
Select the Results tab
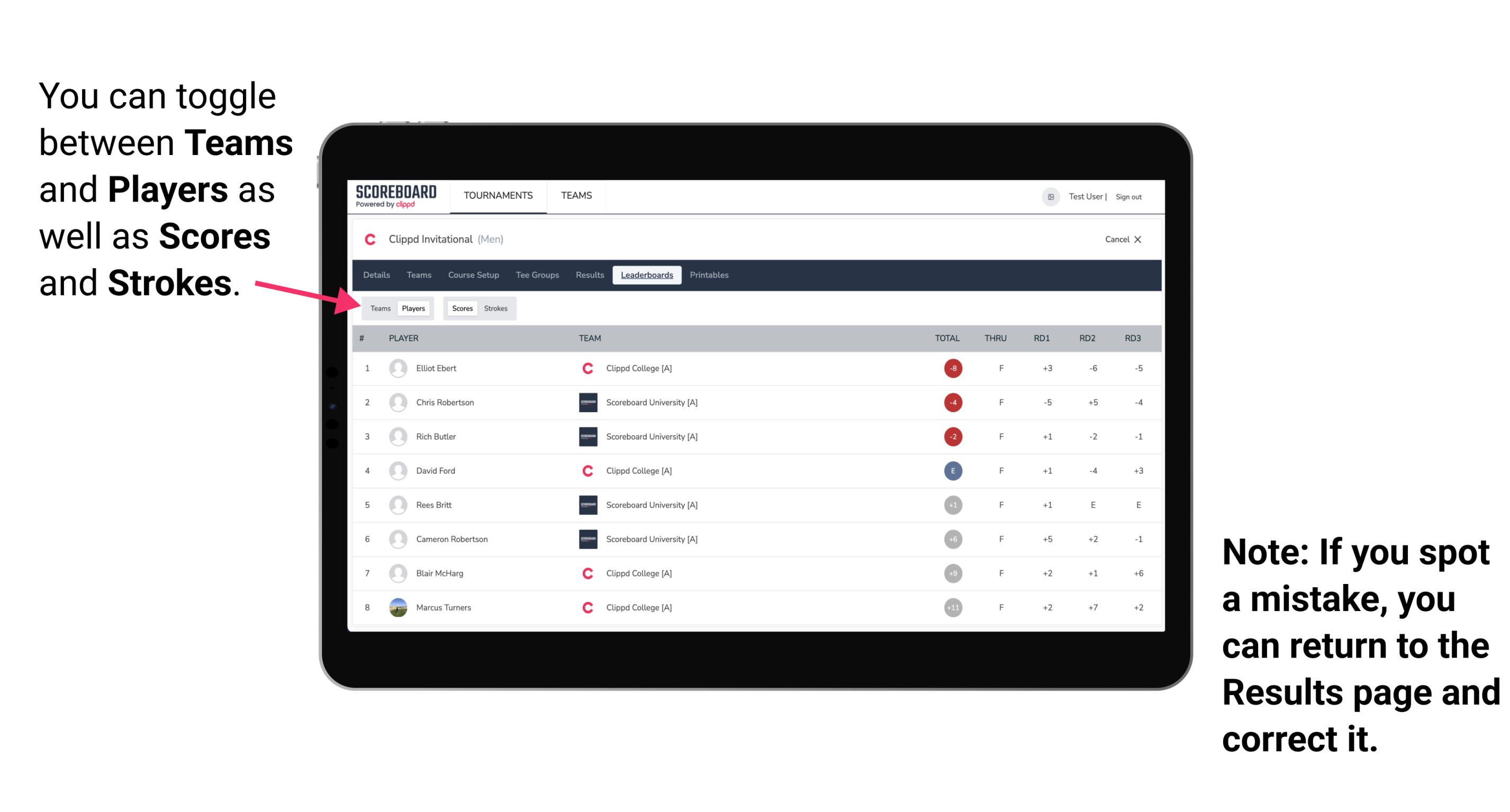point(590,275)
